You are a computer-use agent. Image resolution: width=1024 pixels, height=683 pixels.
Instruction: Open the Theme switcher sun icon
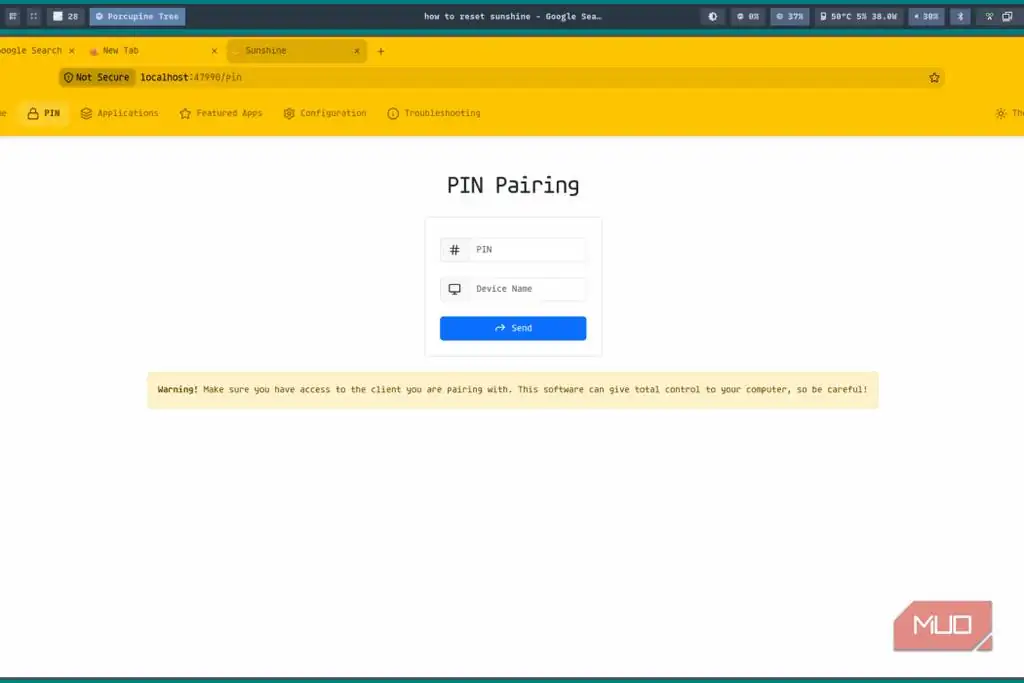coord(1000,113)
